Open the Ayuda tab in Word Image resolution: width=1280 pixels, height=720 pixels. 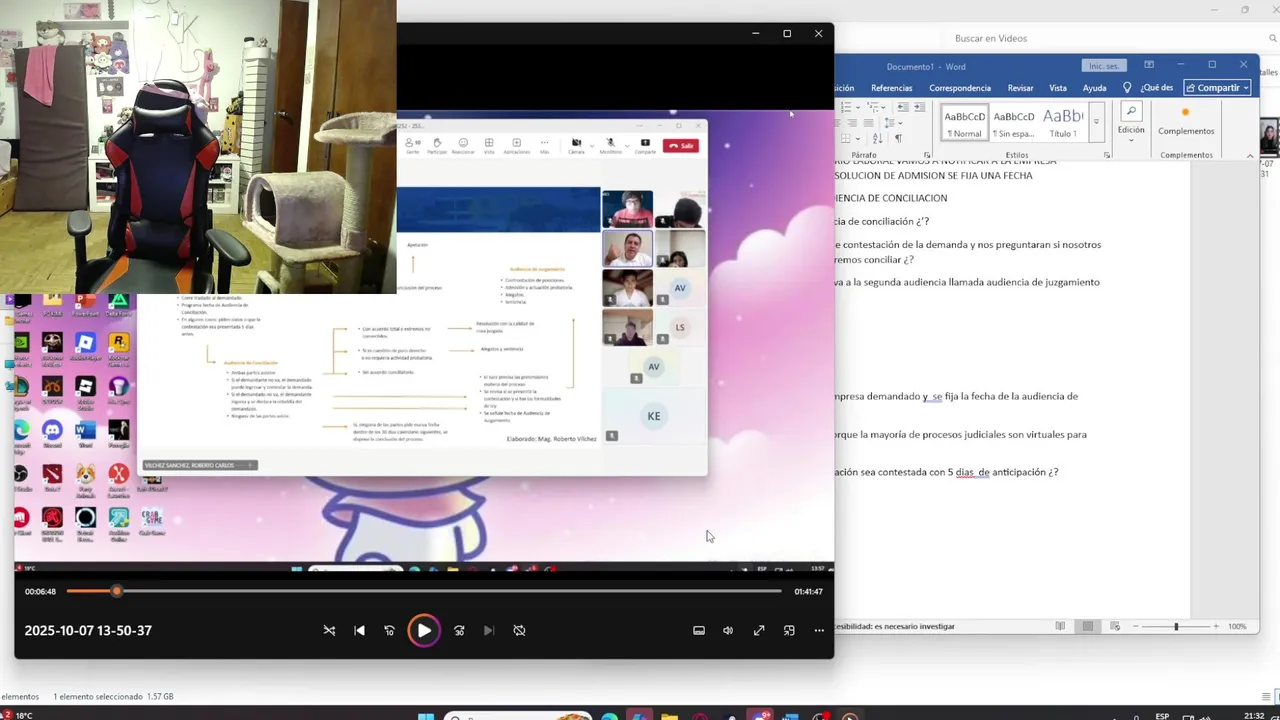[x=1094, y=88]
